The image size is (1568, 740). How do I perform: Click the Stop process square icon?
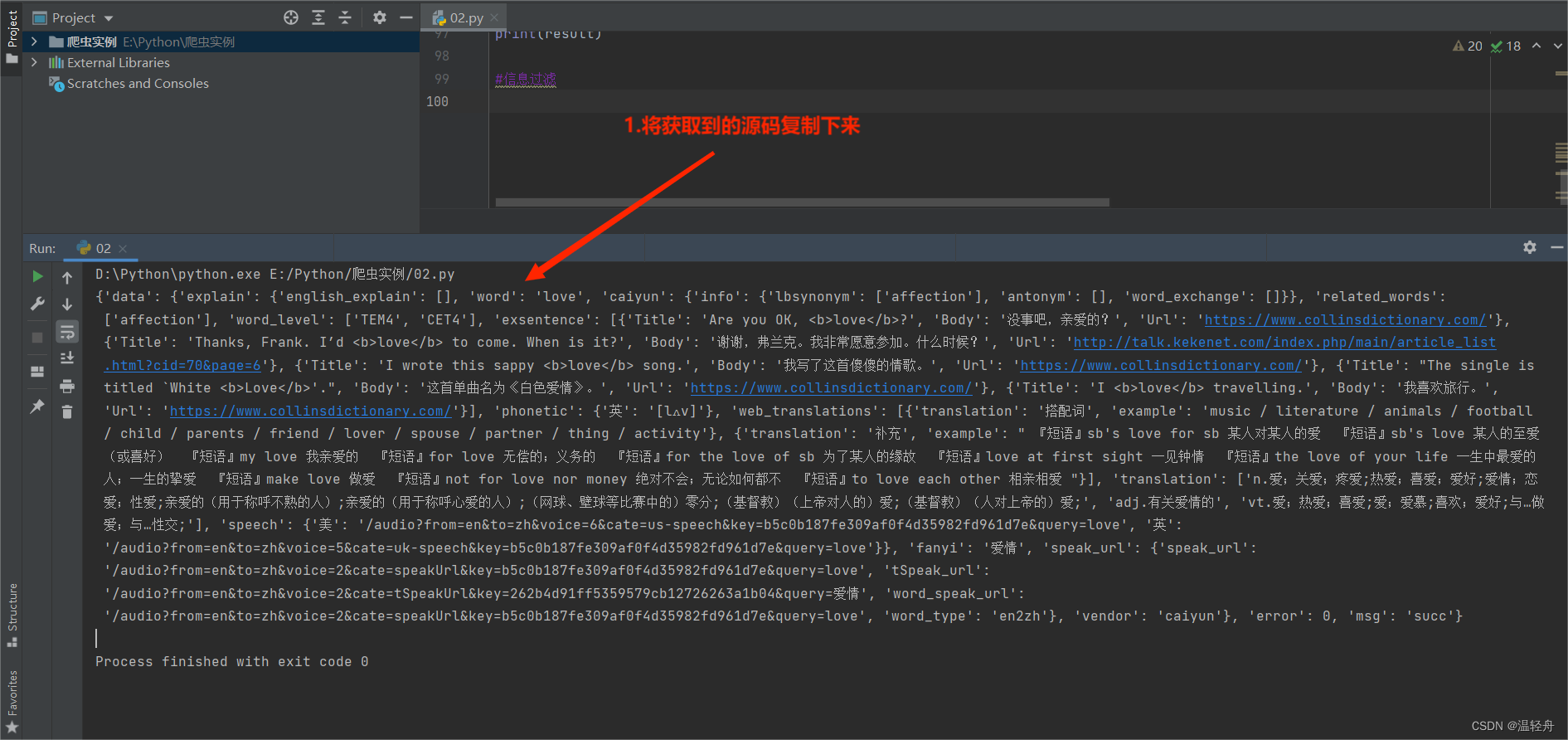click(x=37, y=338)
